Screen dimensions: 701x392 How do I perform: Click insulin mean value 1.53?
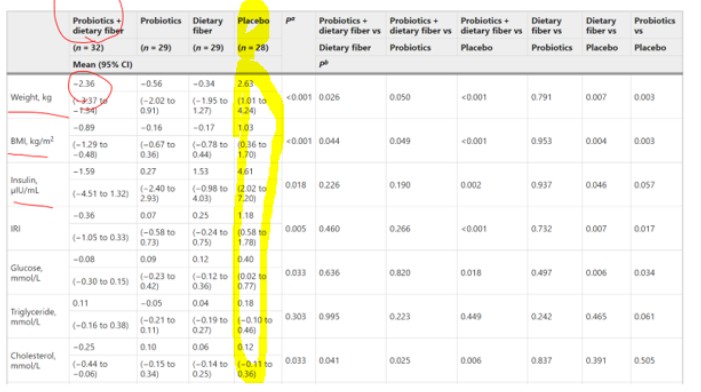200,171
